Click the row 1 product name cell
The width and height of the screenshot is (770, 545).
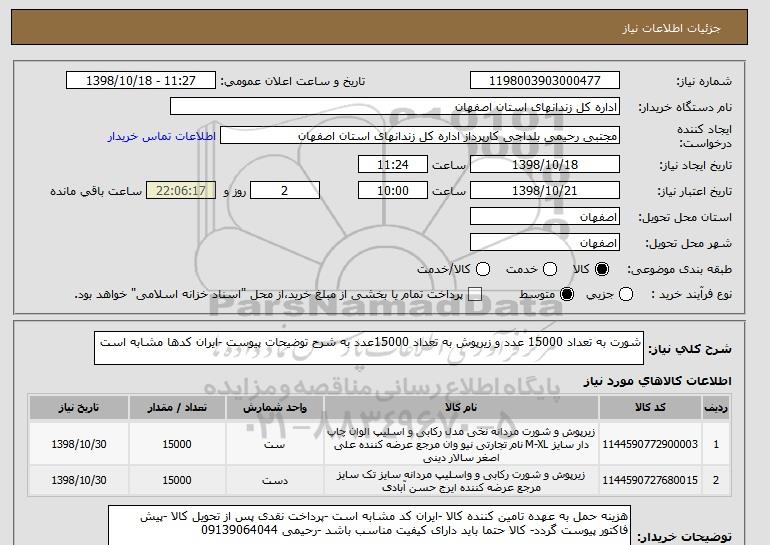461,444
